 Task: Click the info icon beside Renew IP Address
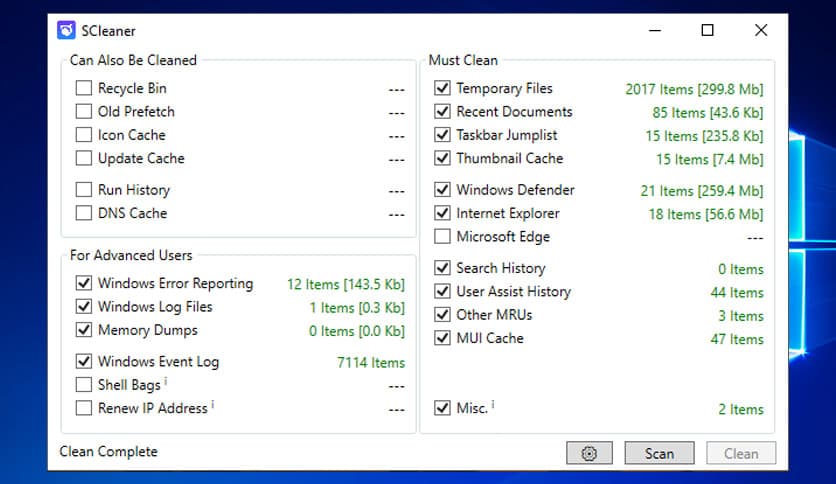click(x=213, y=404)
